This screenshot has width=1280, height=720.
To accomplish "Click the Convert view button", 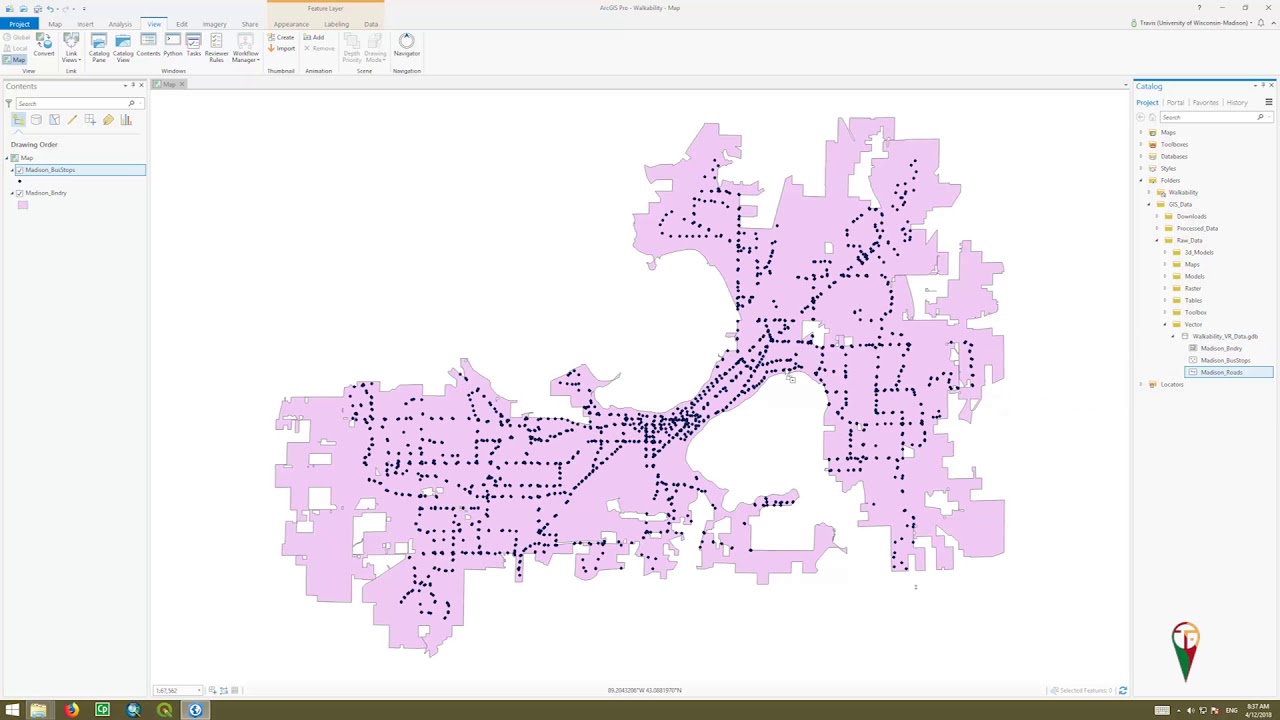I will click(x=44, y=45).
